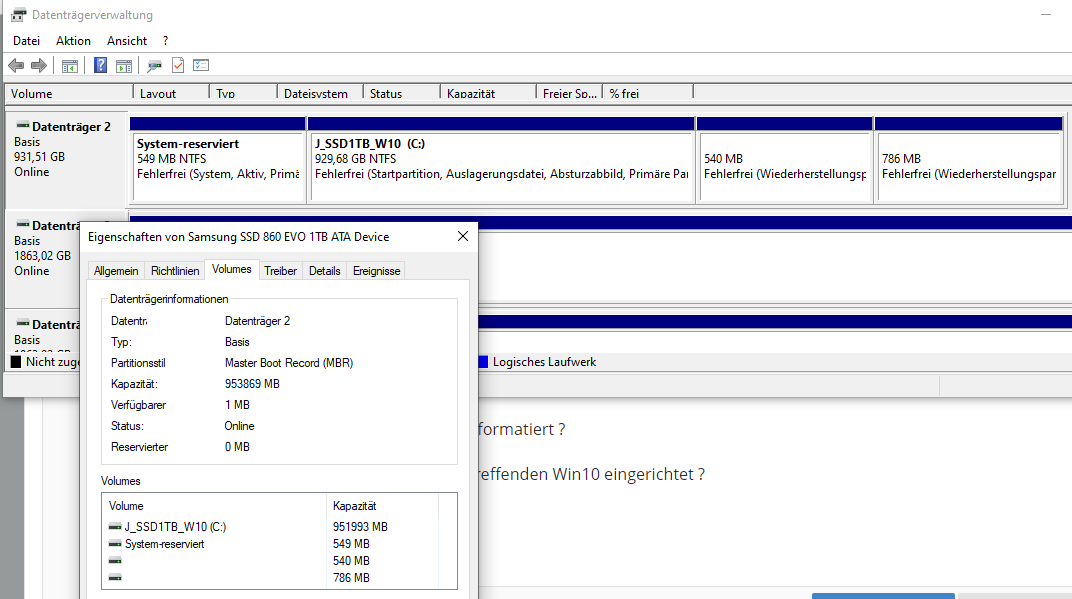Viewport: 1072px width, 599px height.
Task: Select the 1863,02 GB disk label
Action: tap(42, 256)
